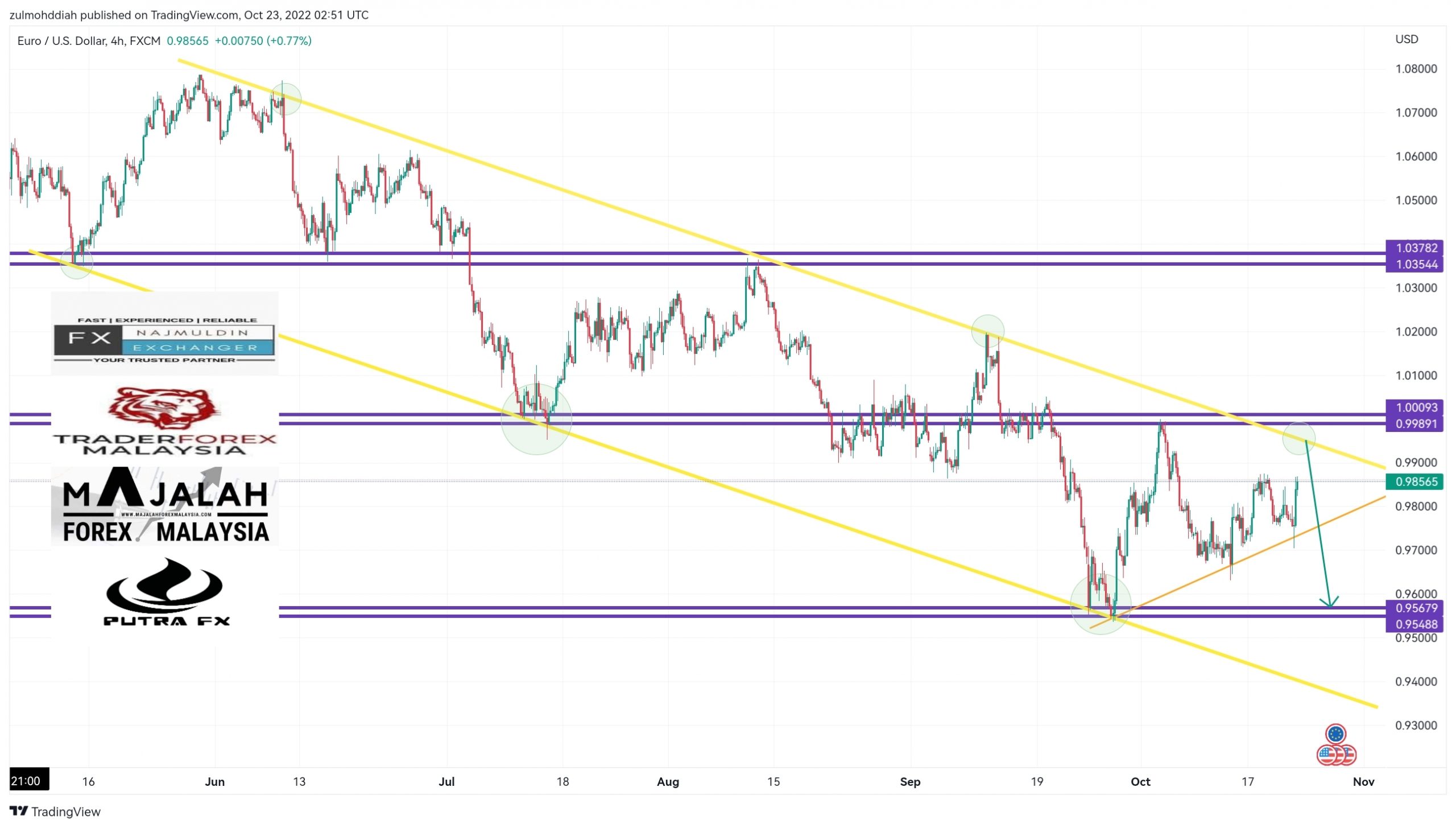Click the Oct date on time axis
The image size is (1456, 828).
pos(1140,782)
